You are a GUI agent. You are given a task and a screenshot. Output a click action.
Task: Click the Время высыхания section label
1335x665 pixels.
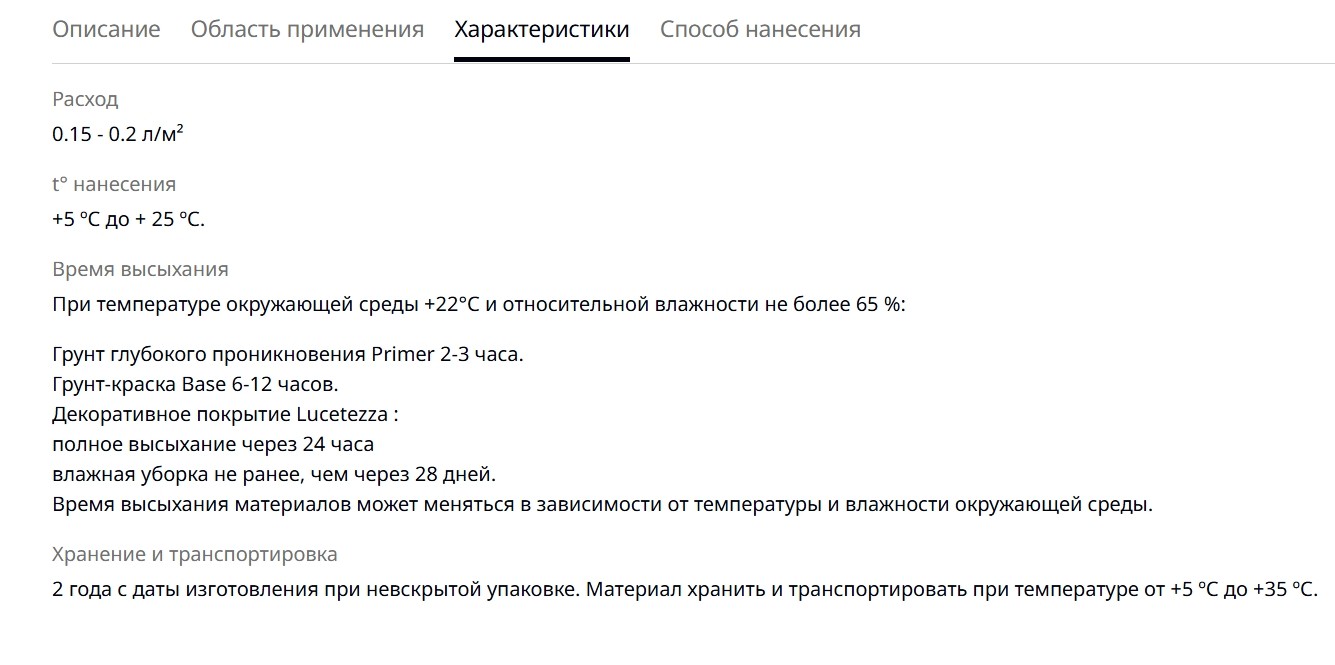tap(140, 269)
